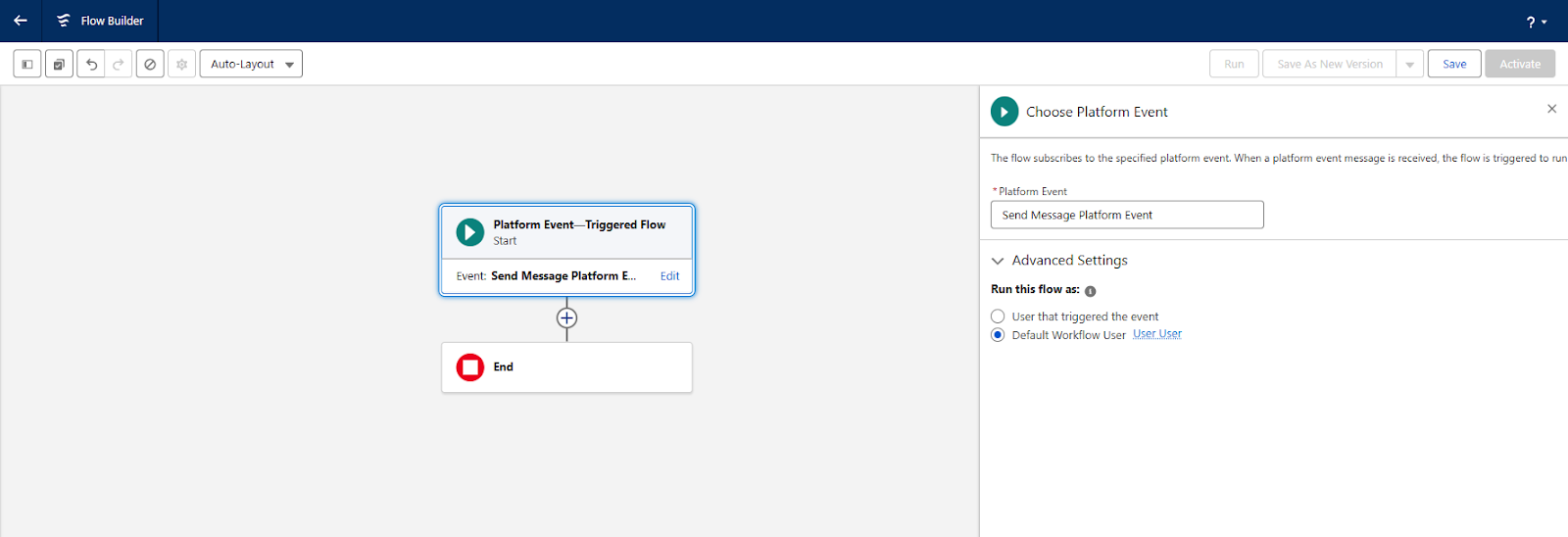This screenshot has width=1568, height=537.
Task: Click the Flow Builder header tab
Action: [100, 21]
